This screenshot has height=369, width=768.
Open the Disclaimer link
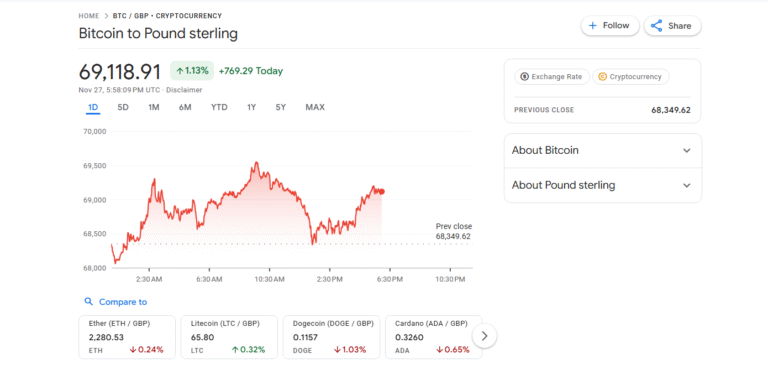point(184,90)
